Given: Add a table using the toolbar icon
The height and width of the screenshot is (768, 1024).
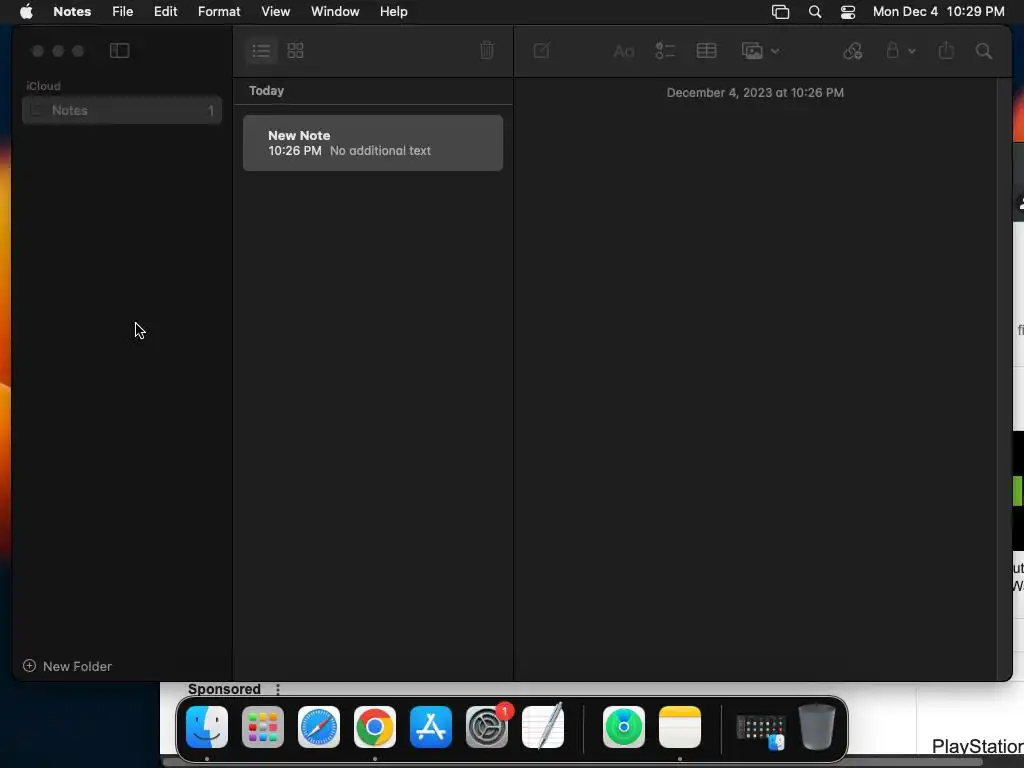Looking at the screenshot, I should tap(707, 51).
